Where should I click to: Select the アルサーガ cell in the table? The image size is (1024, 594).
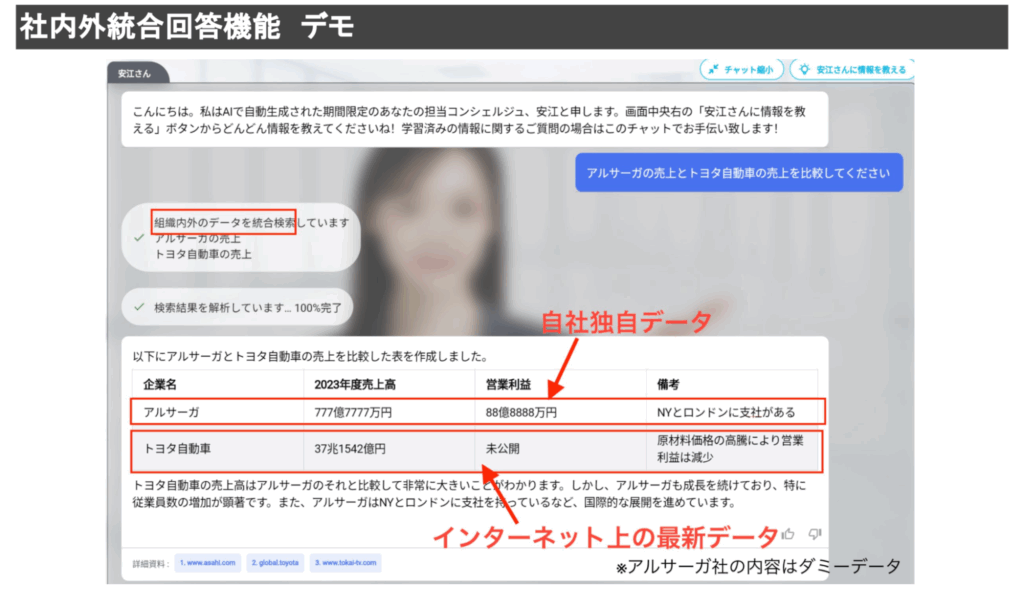point(174,411)
